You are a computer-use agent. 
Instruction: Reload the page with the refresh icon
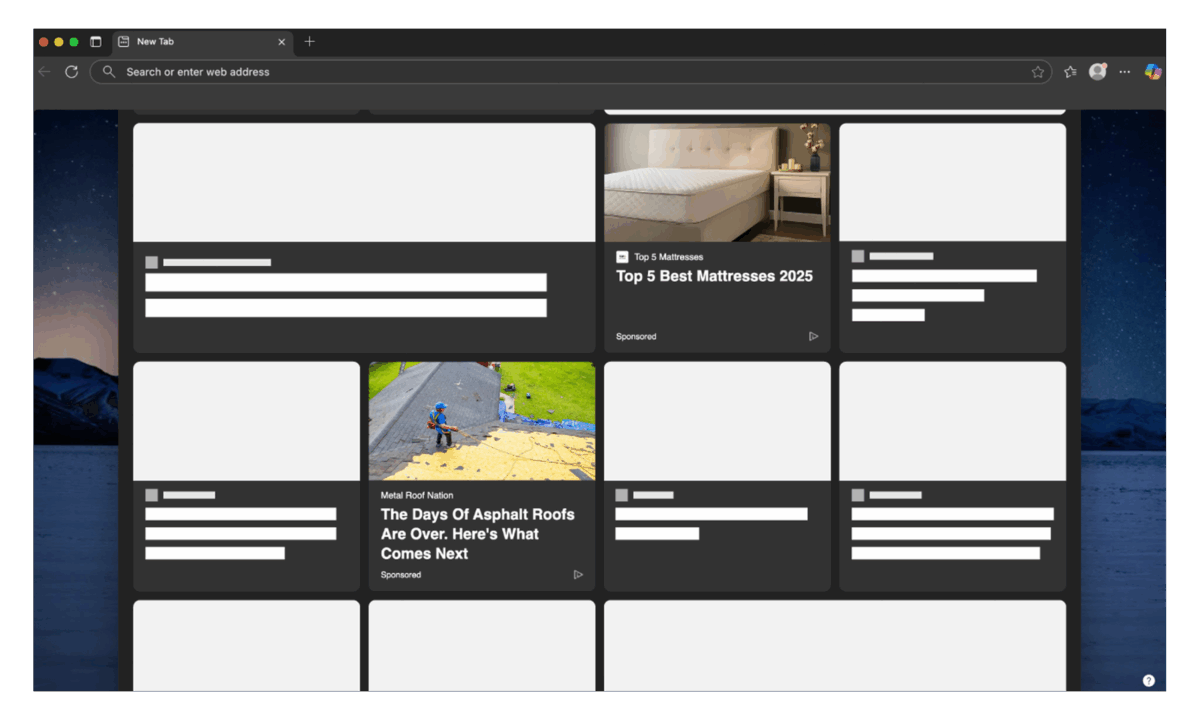(71, 72)
